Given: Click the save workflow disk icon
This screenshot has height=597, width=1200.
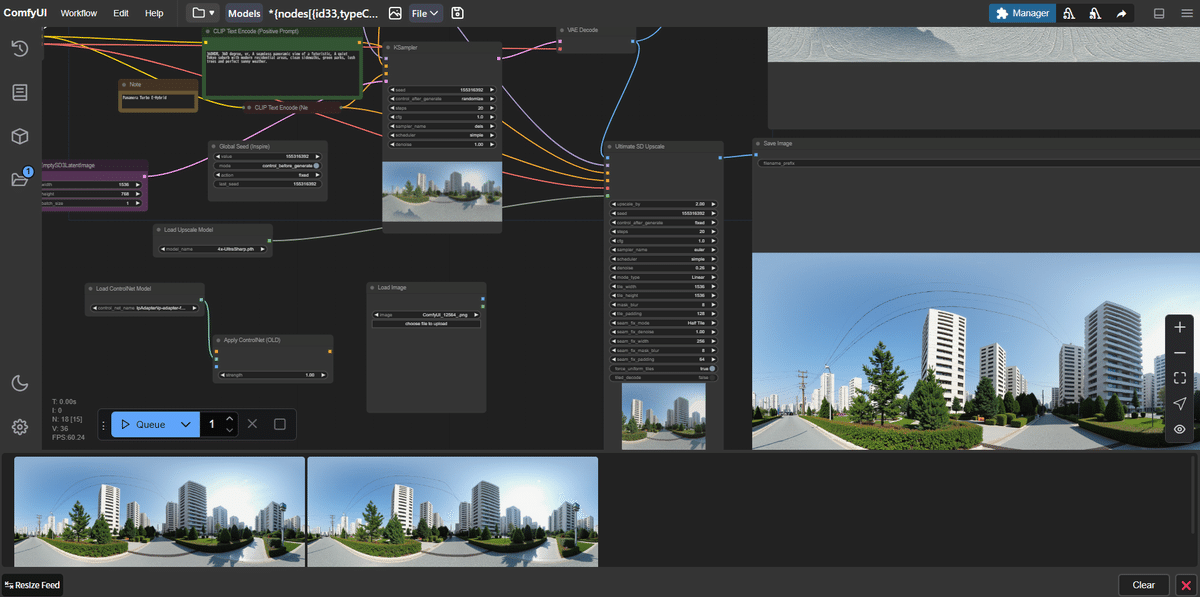Looking at the screenshot, I should [x=457, y=13].
